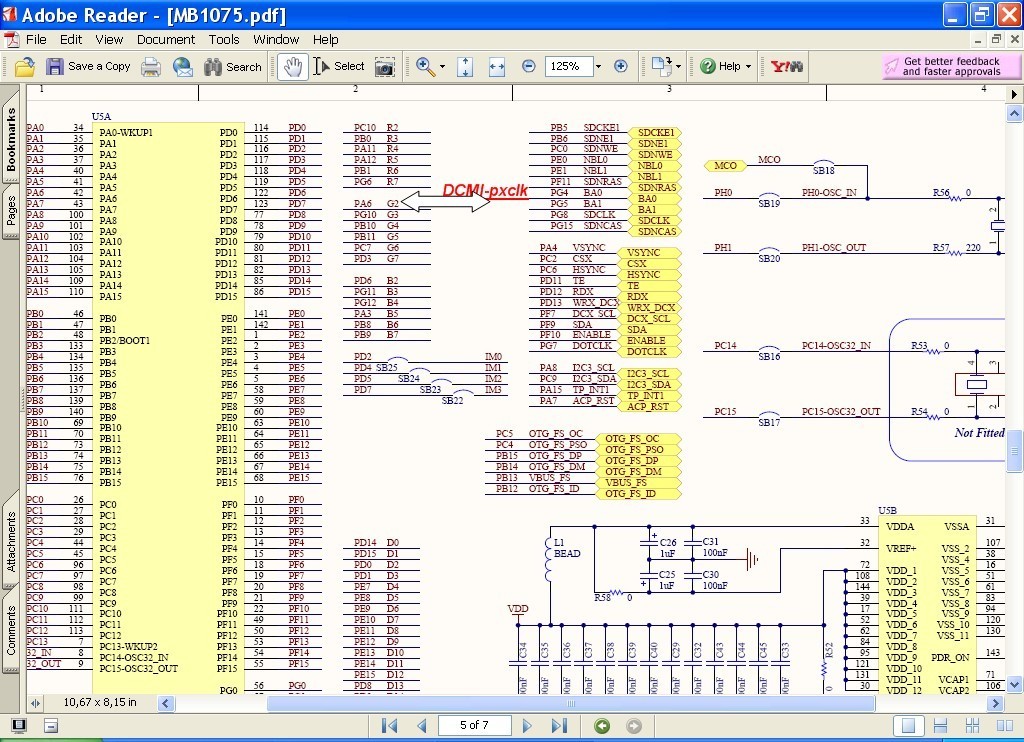This screenshot has height=742, width=1024.
Task: Click the page number field 5 of 7
Action: pyautogui.click(x=474, y=725)
